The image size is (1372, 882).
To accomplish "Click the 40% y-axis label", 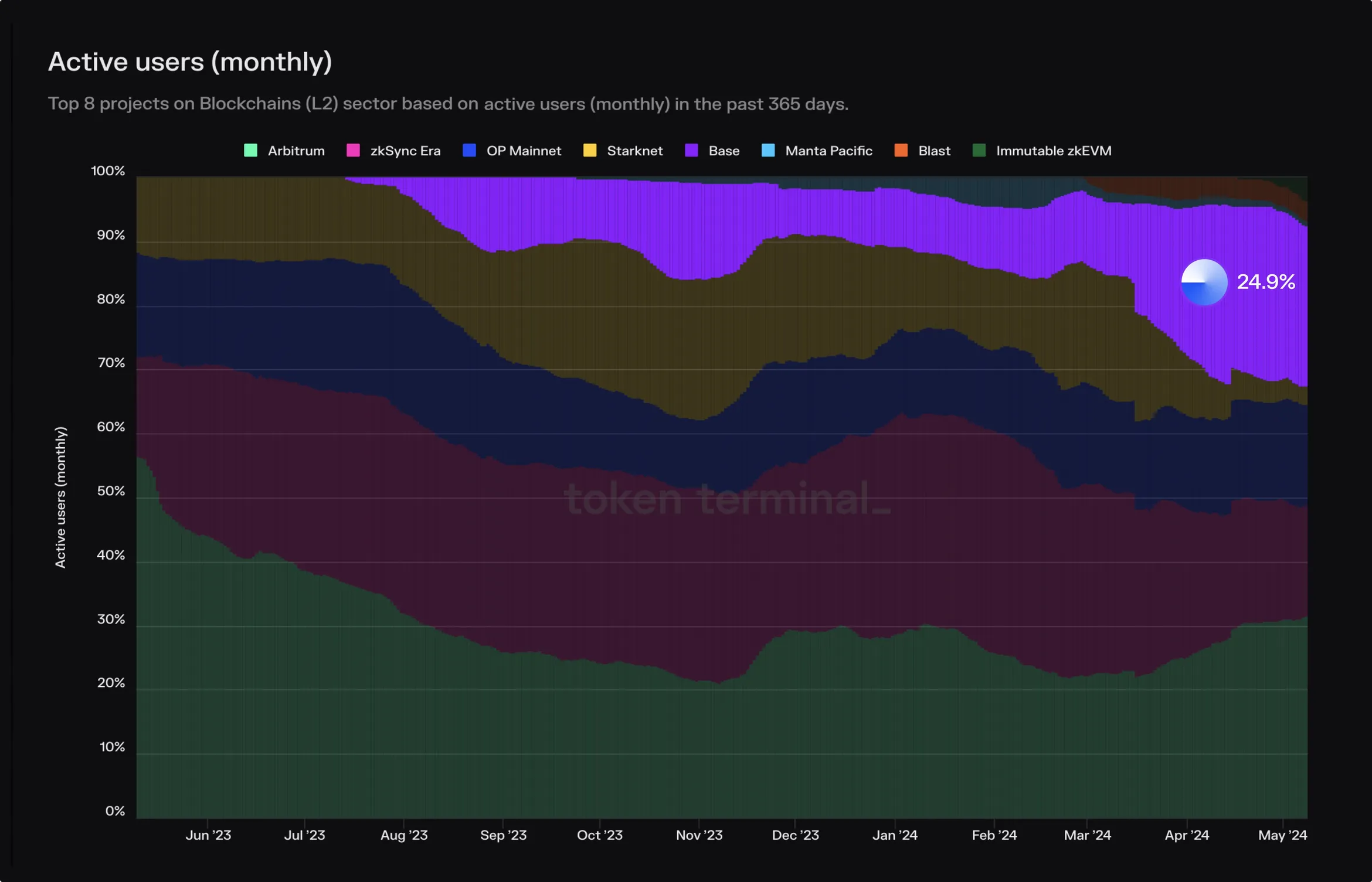I will point(111,555).
